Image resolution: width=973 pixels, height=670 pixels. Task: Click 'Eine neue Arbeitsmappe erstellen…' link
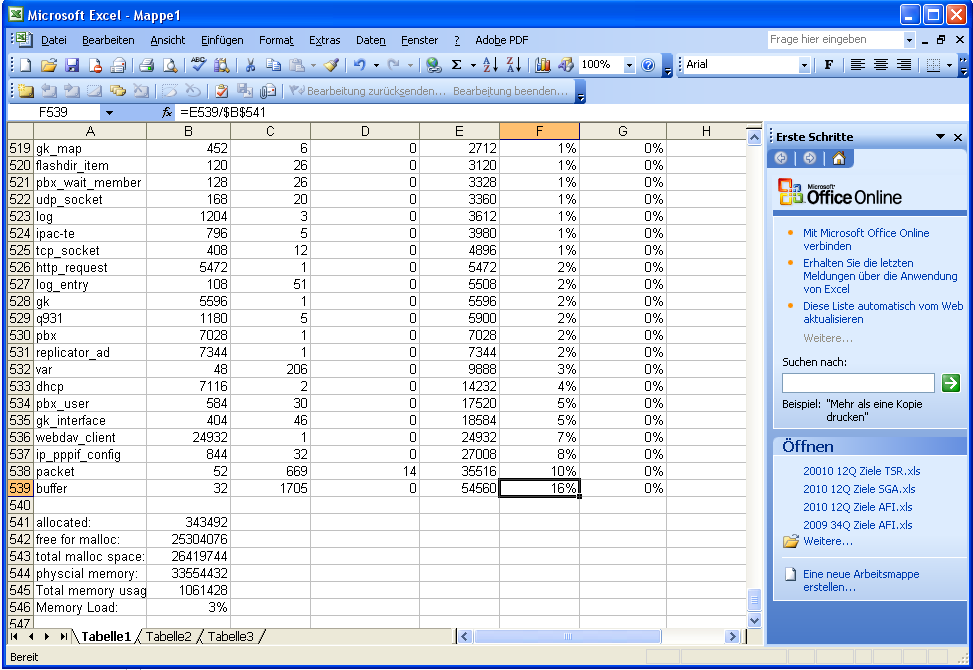[x=861, y=581]
